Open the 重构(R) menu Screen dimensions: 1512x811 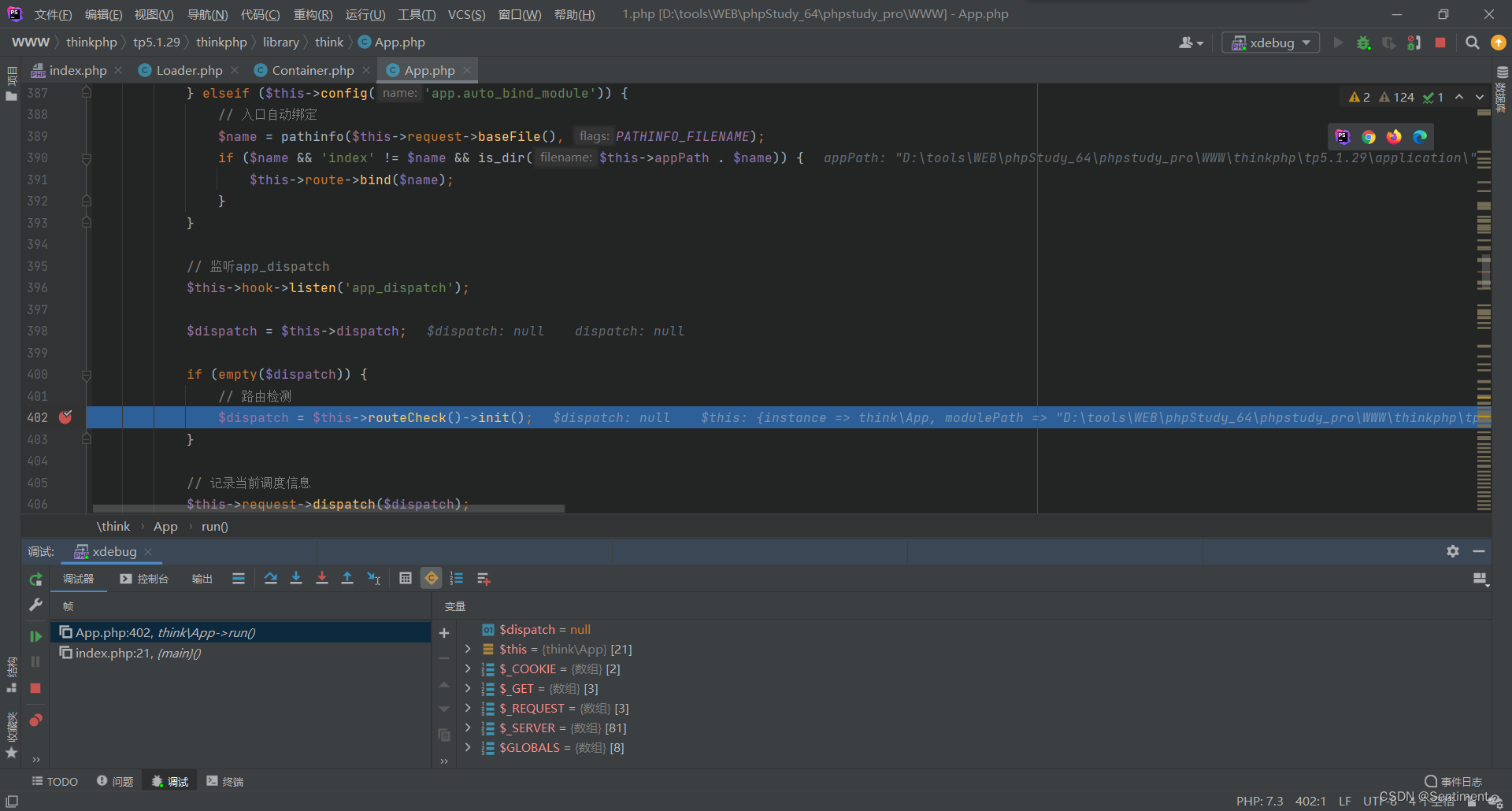[x=313, y=14]
